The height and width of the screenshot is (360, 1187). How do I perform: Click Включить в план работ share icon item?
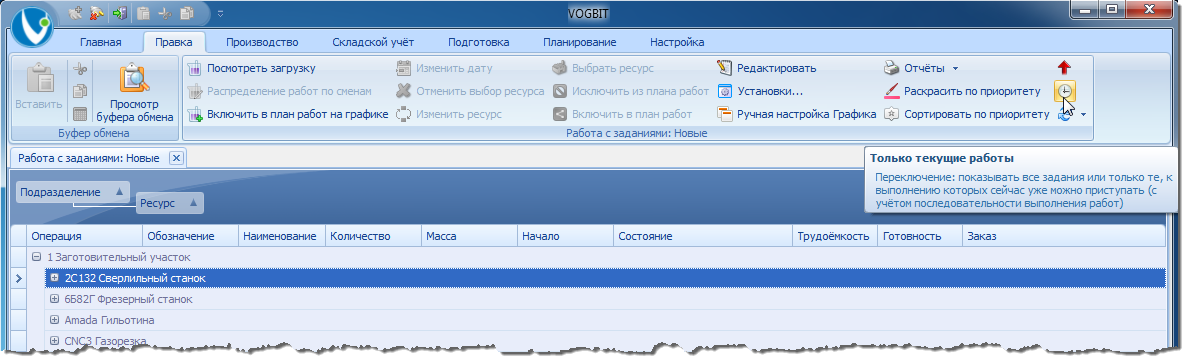tap(622, 115)
